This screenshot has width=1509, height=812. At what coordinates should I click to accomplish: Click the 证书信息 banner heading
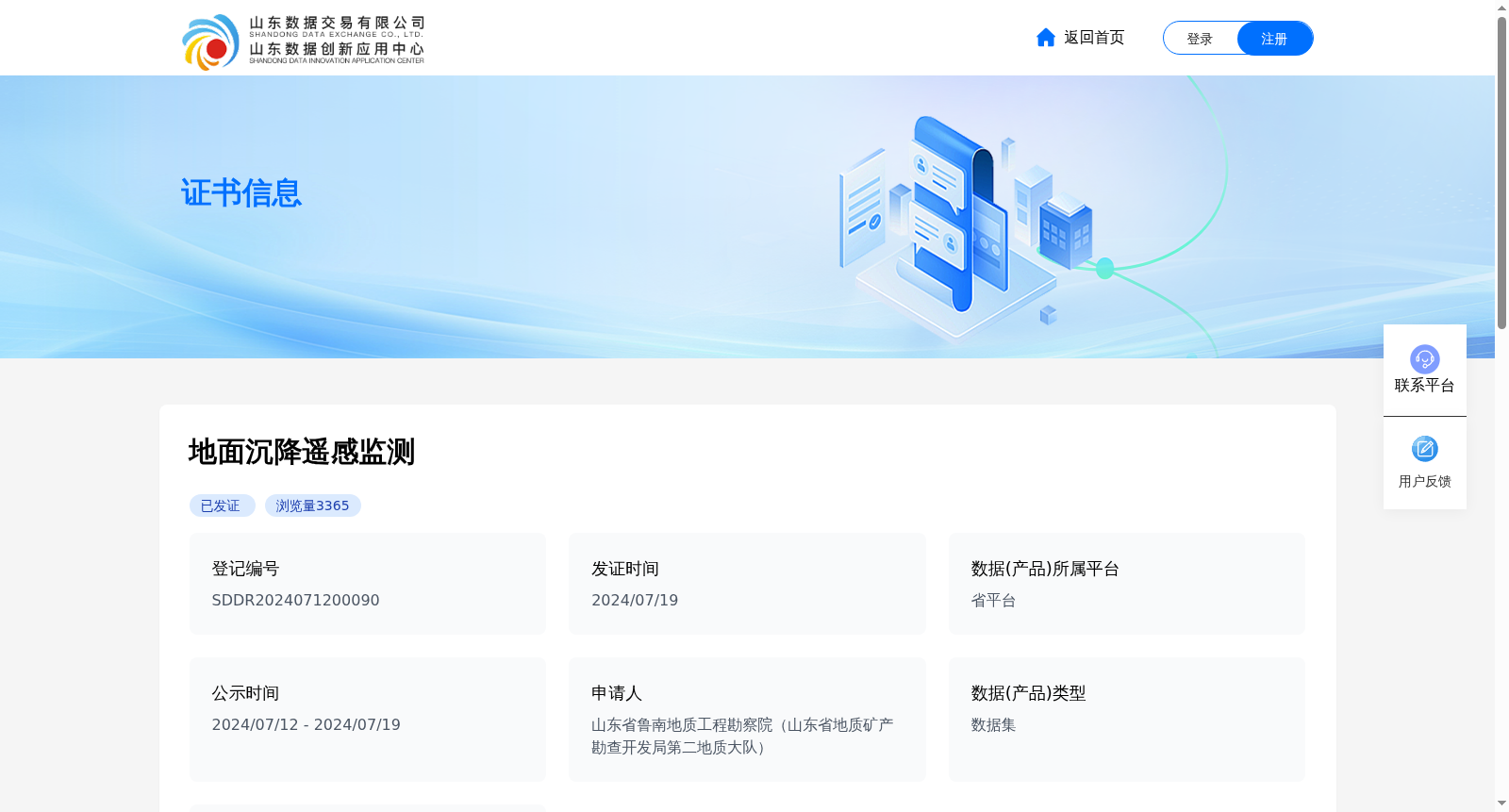click(x=241, y=193)
